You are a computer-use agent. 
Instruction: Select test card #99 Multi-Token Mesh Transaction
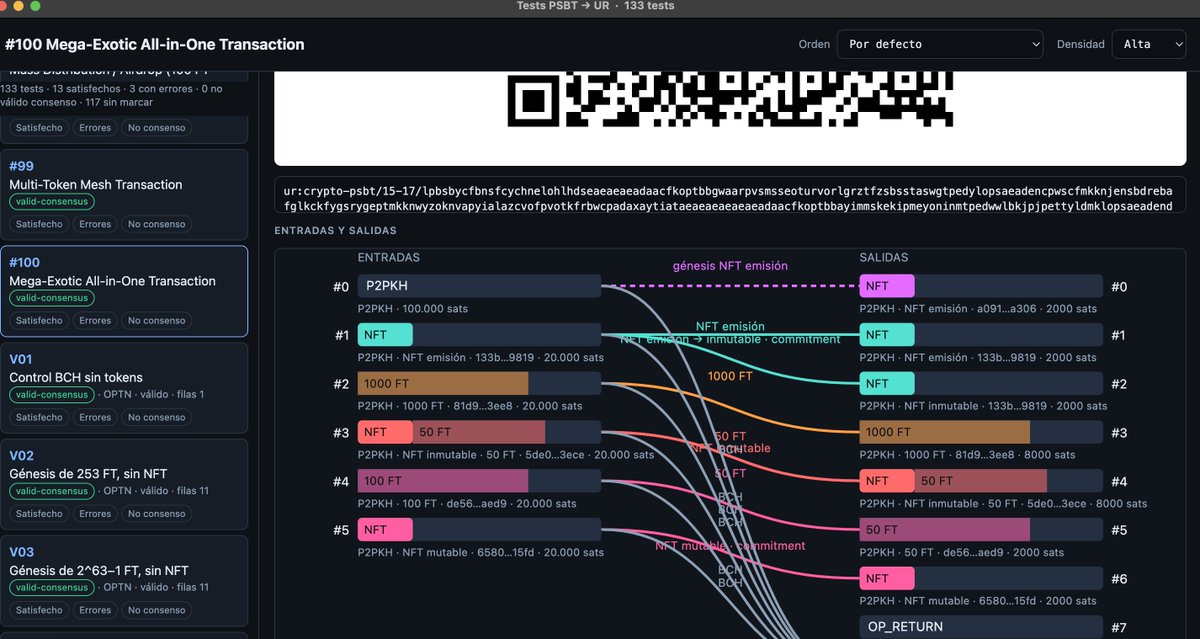(124, 193)
